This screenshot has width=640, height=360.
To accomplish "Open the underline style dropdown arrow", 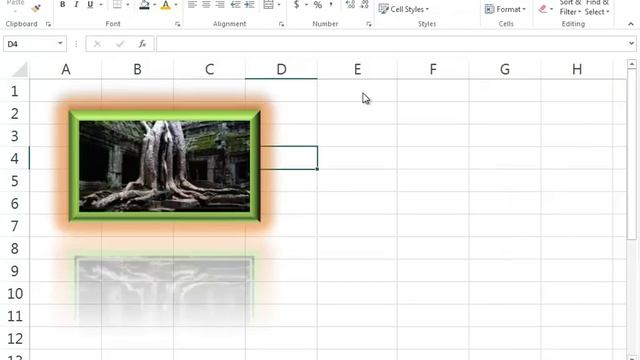I will (x=100, y=5).
